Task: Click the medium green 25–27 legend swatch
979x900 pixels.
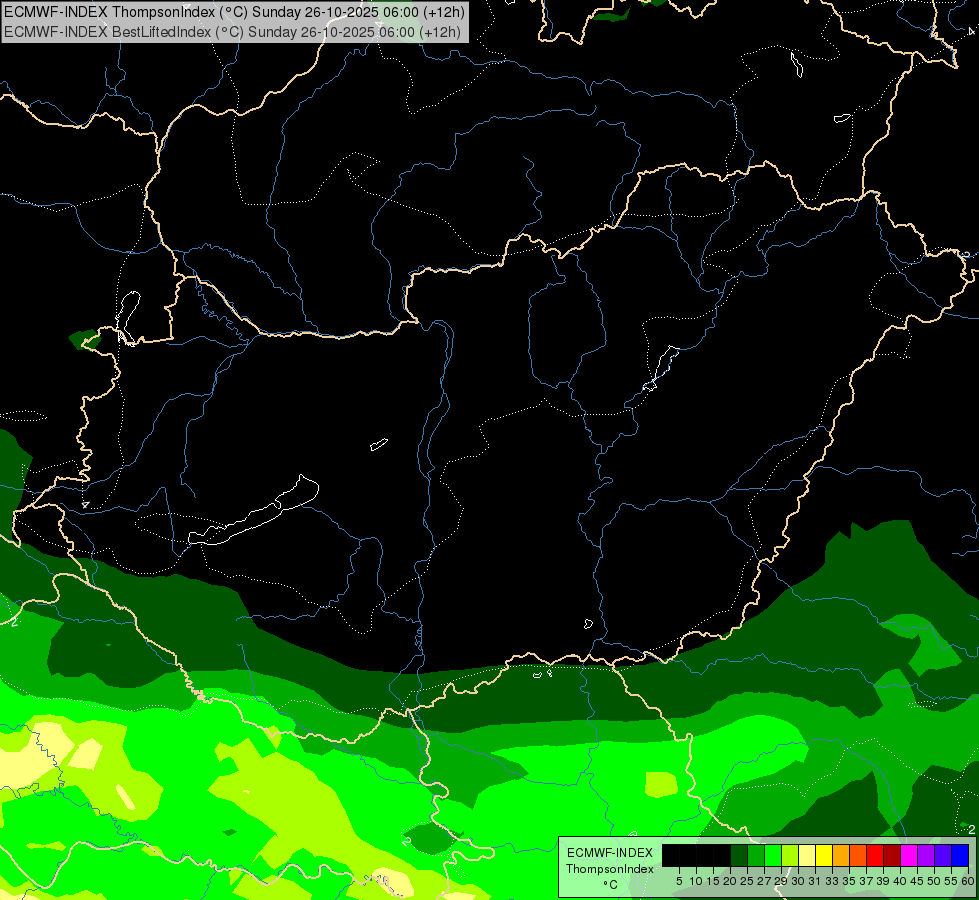Action: click(x=756, y=855)
